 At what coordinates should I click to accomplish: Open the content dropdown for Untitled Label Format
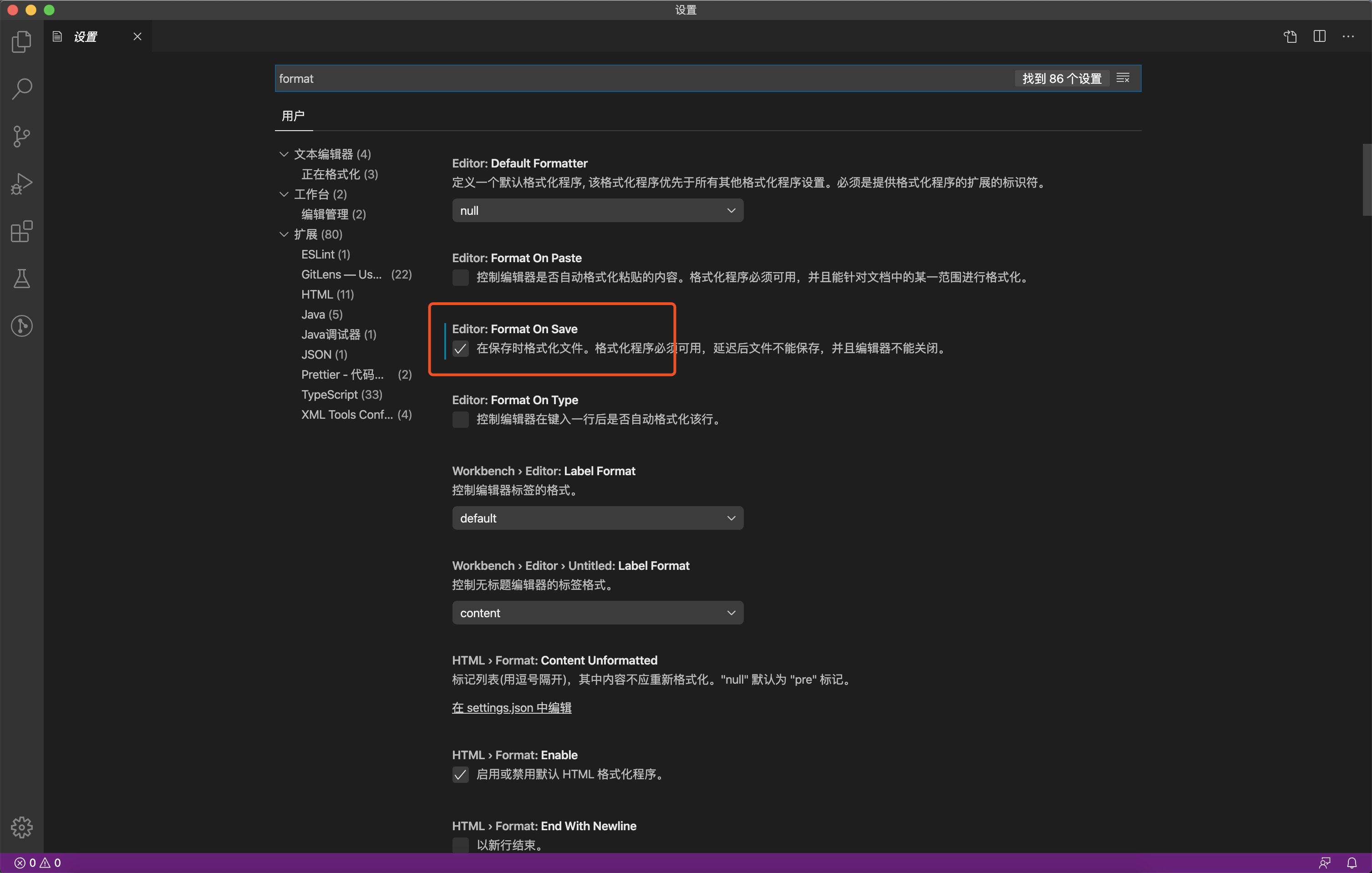597,612
